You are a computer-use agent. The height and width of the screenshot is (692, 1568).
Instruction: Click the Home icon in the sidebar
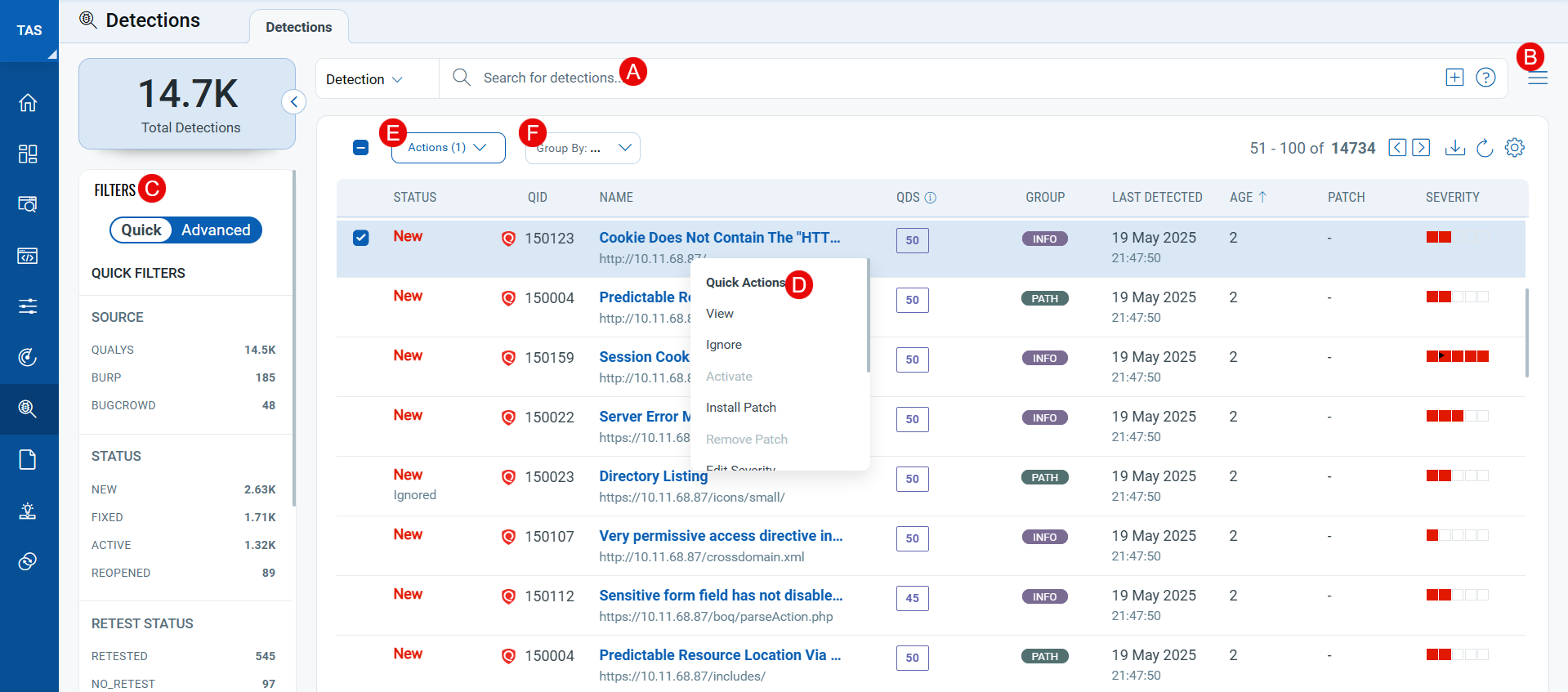[28, 103]
